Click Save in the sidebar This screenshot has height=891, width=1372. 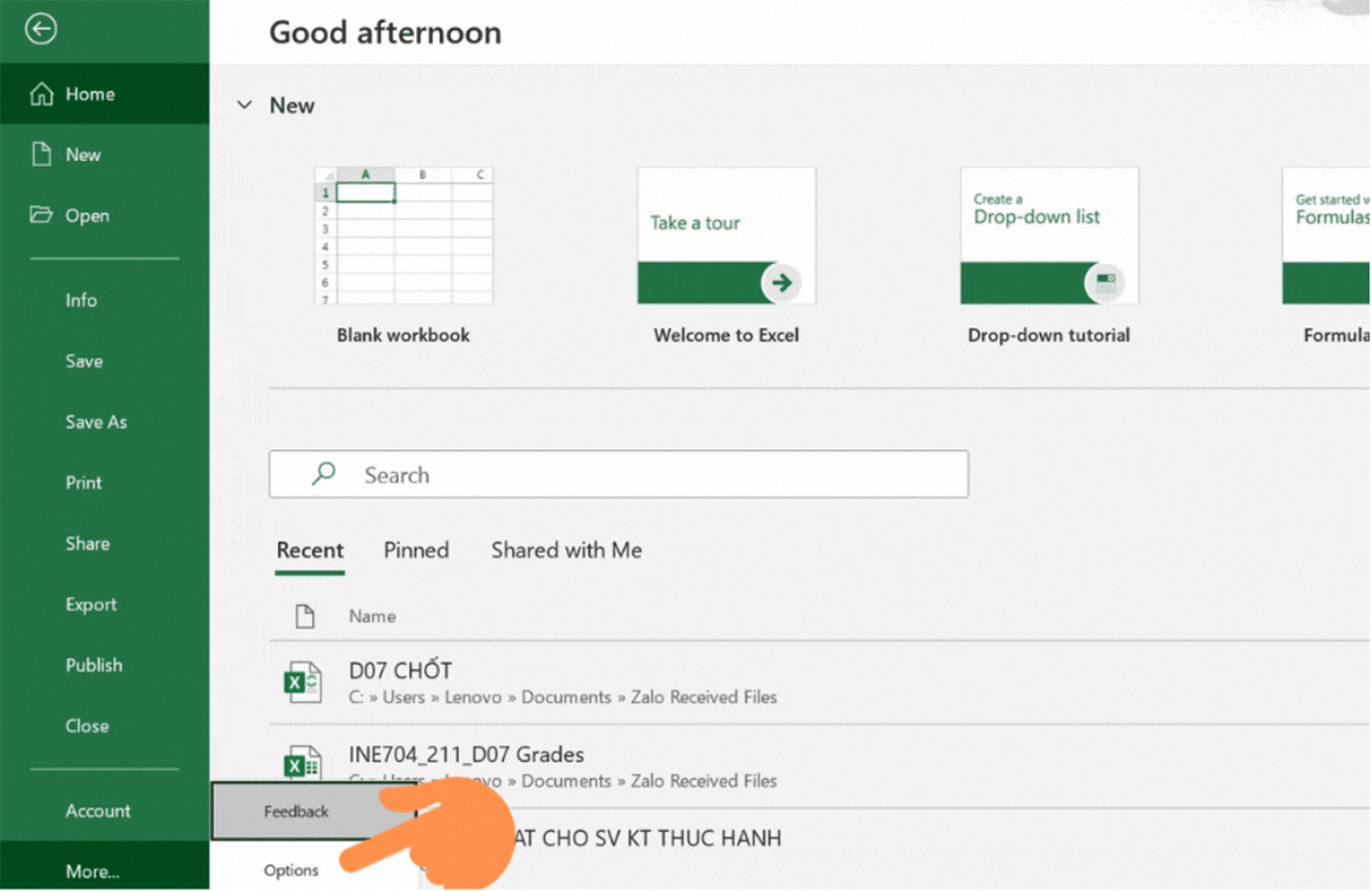[84, 361]
